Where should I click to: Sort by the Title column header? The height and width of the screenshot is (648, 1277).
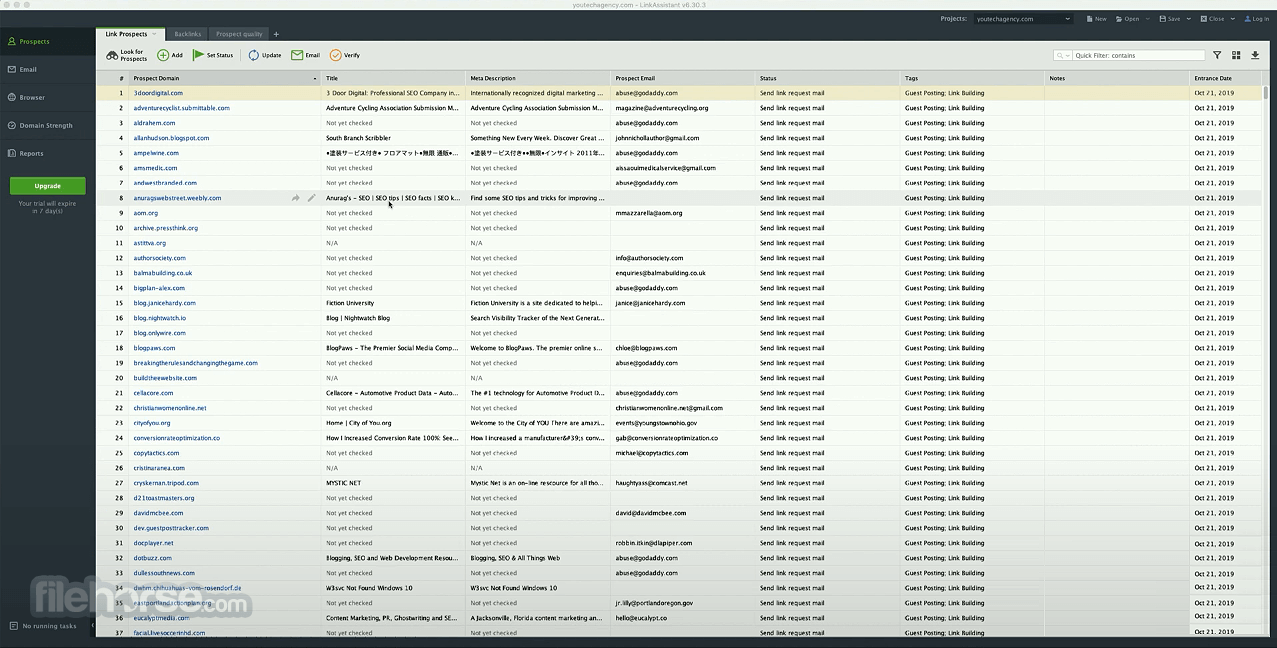tap(393, 78)
